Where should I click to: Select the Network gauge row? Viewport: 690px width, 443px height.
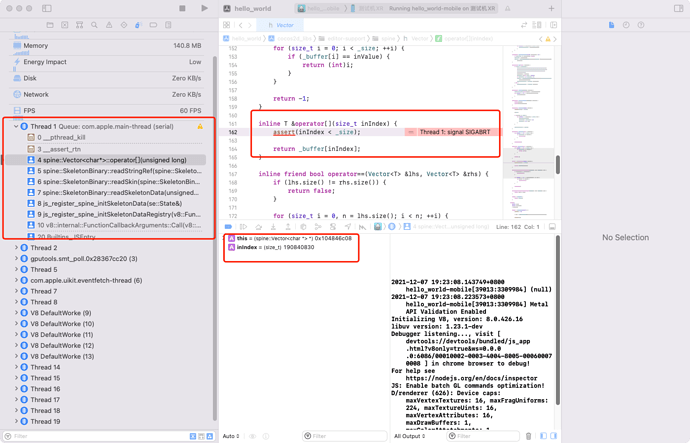[107, 95]
